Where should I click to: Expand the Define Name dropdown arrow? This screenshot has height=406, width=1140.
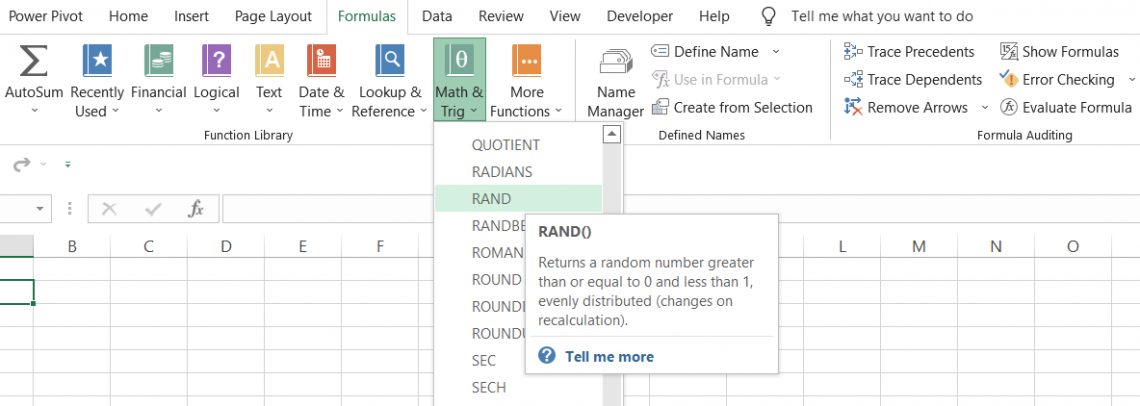(776, 52)
